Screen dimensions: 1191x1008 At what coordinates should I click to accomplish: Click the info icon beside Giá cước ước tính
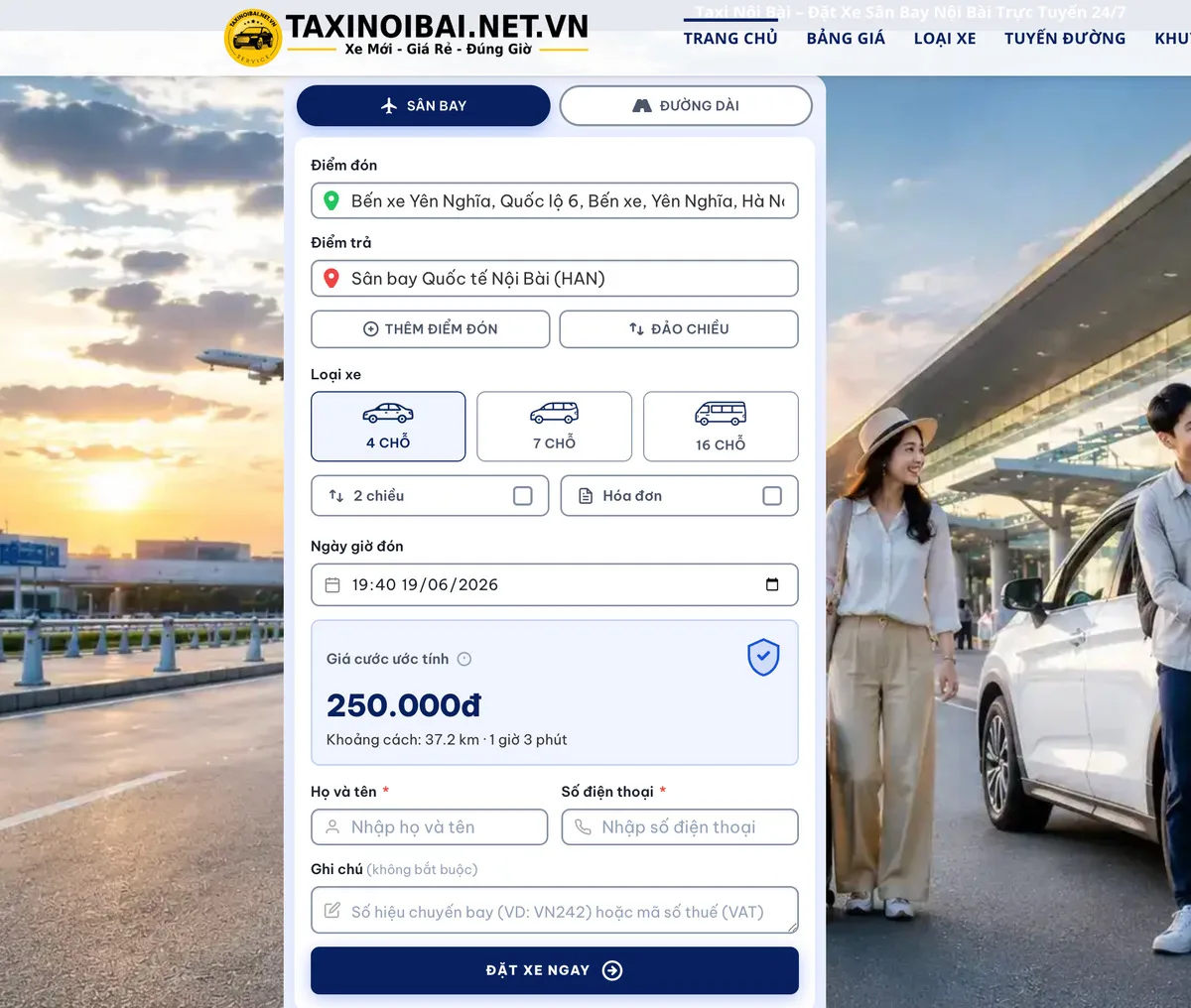(x=464, y=659)
